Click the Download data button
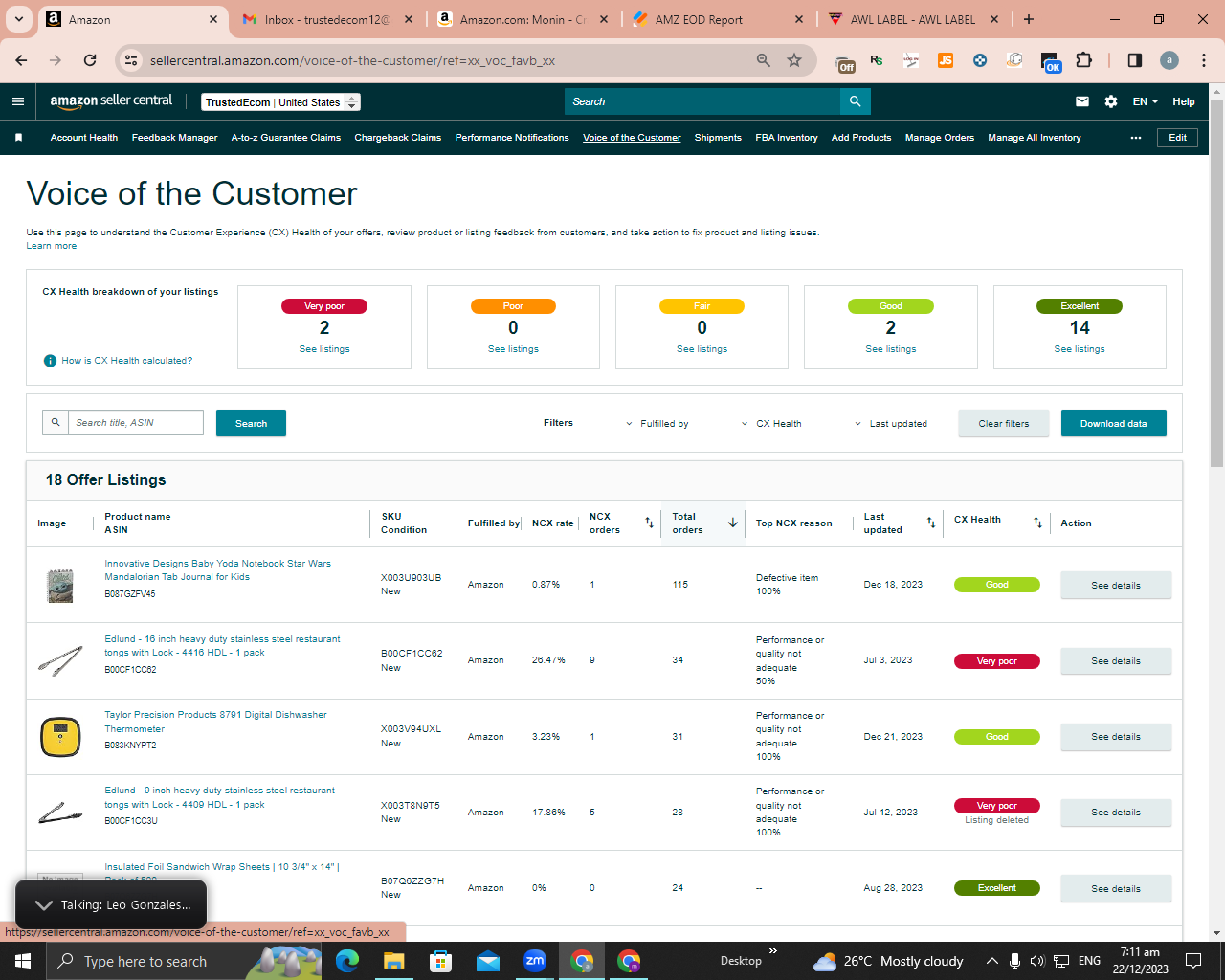 tap(1114, 423)
